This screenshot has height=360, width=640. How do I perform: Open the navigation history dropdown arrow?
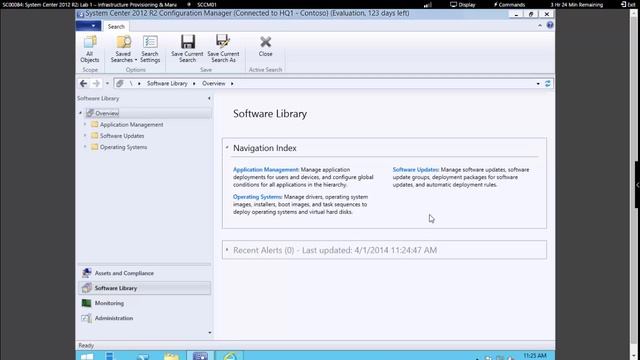tap(107, 84)
